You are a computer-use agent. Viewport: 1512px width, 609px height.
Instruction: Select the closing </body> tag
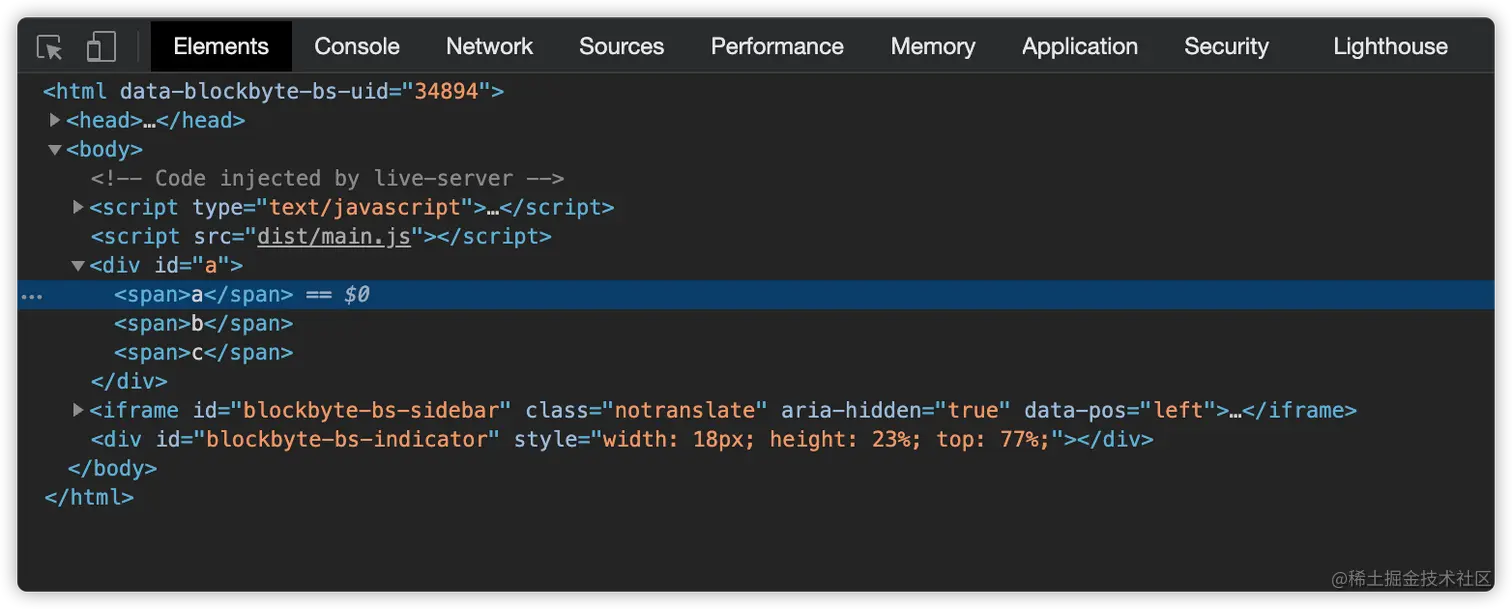(112, 468)
